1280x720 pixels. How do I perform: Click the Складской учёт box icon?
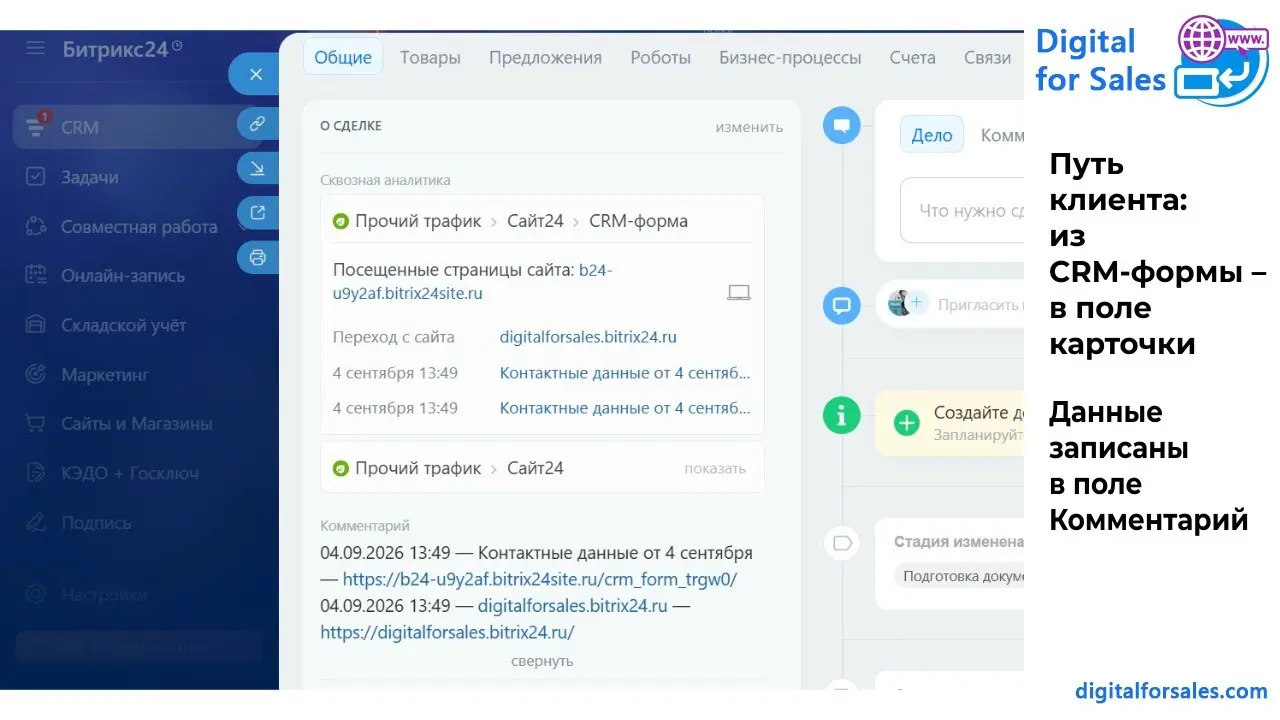click(36, 325)
